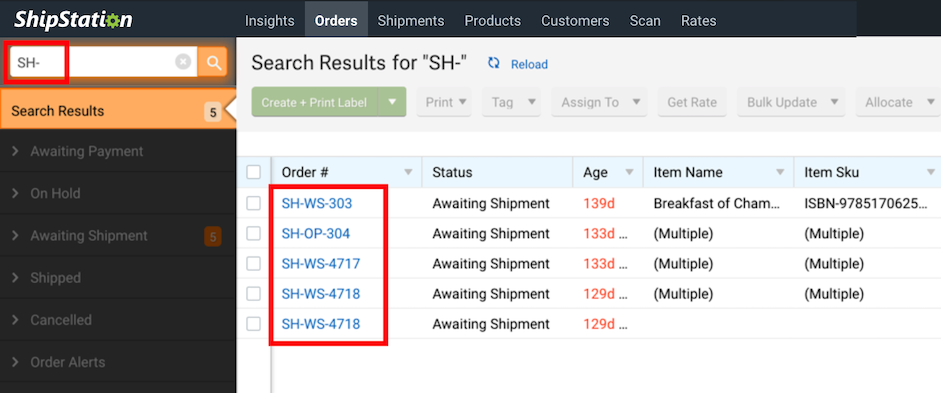Open order SH-WS-303
This screenshot has width=941, height=393.
coord(317,203)
